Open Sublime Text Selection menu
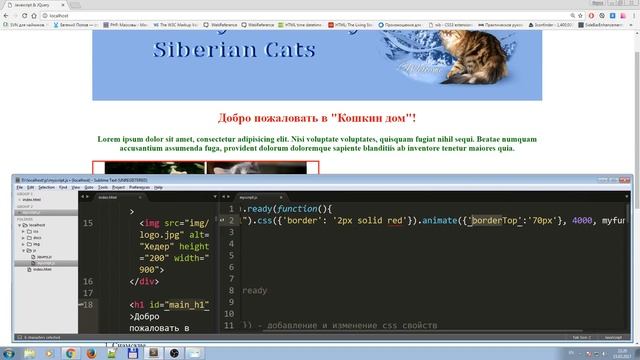The height and width of the screenshot is (360, 640). point(46,187)
